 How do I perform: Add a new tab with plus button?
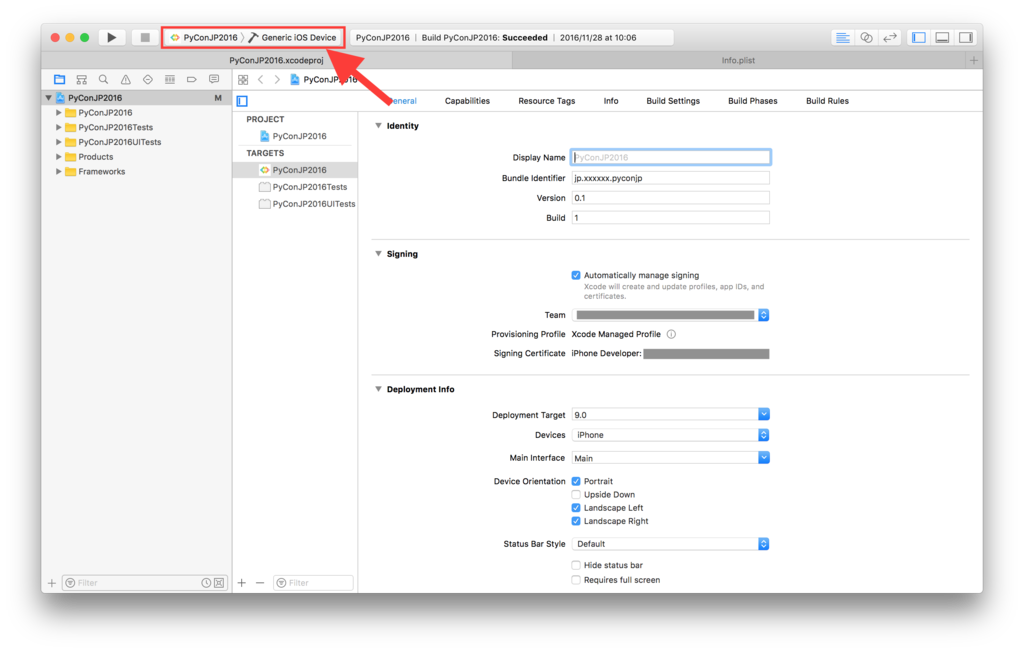click(974, 60)
